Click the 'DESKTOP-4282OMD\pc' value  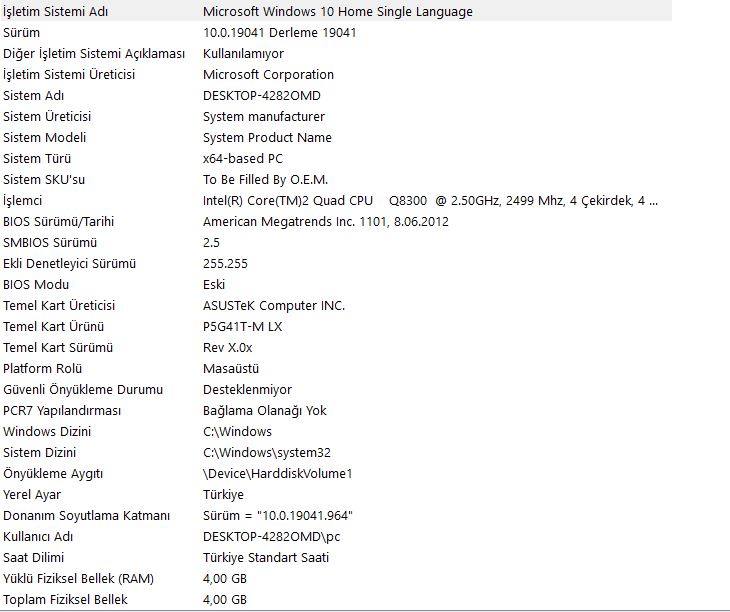[x=271, y=537]
